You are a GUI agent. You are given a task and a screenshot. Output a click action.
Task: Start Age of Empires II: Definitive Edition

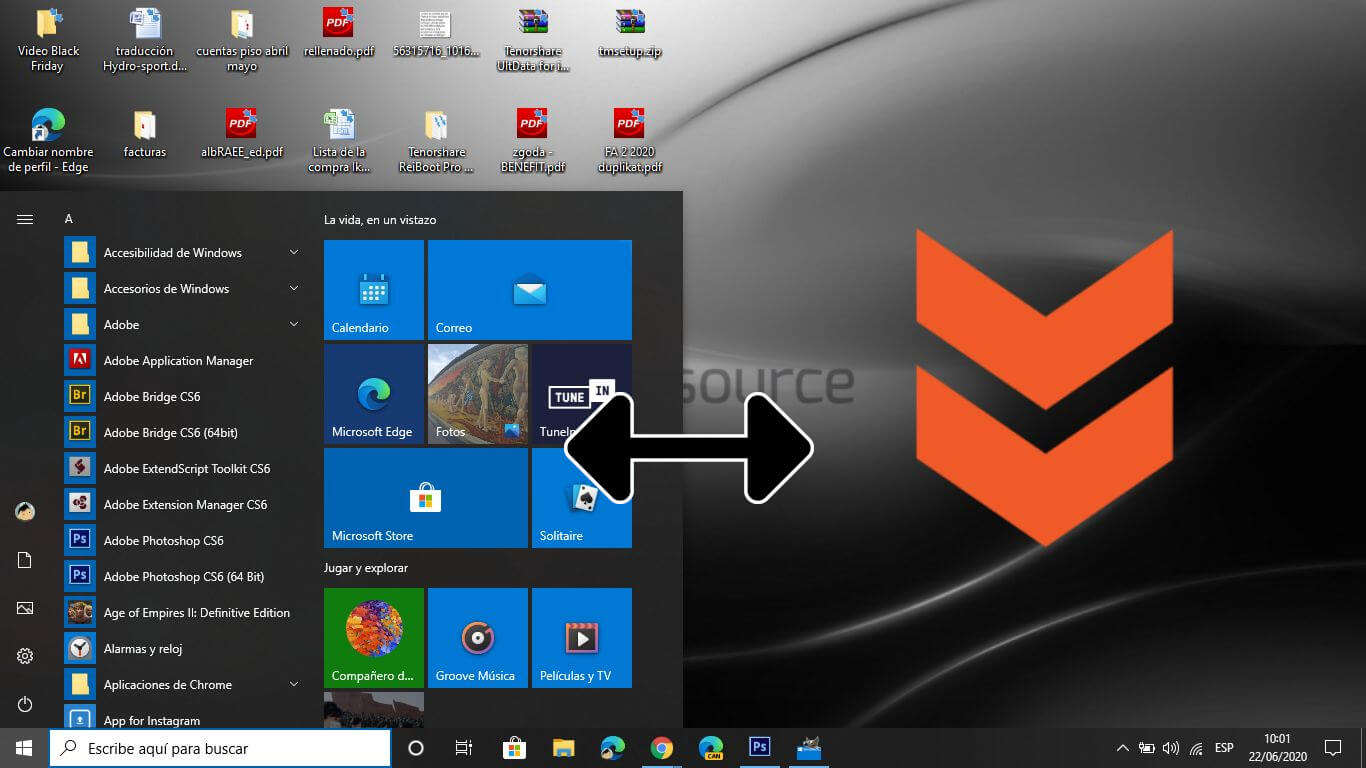coord(185,613)
